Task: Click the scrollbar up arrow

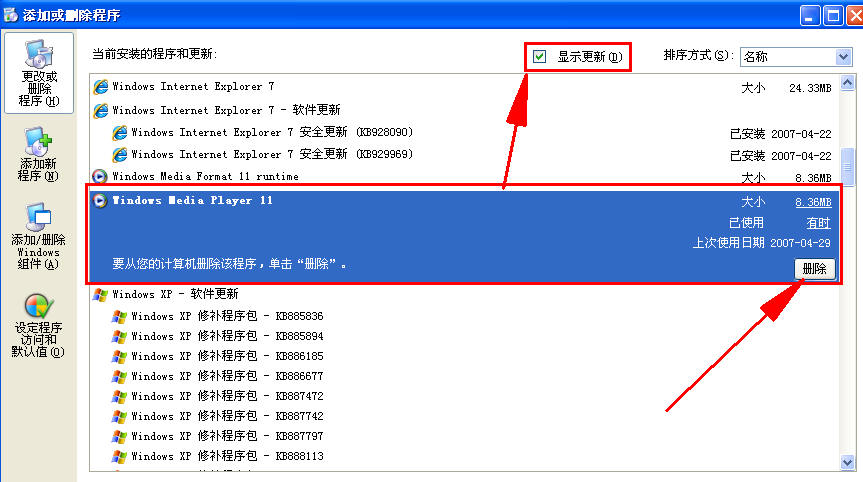Action: [848, 83]
